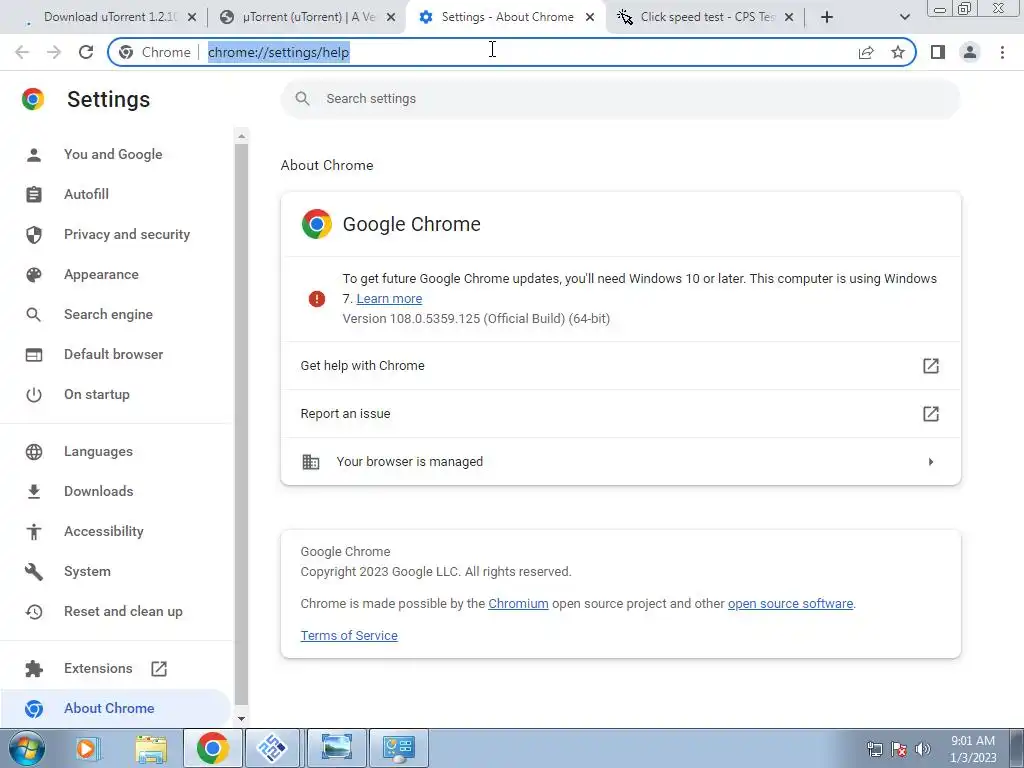The image size is (1024, 768).
Task: Click the Search settings field
Action: [x=620, y=99]
